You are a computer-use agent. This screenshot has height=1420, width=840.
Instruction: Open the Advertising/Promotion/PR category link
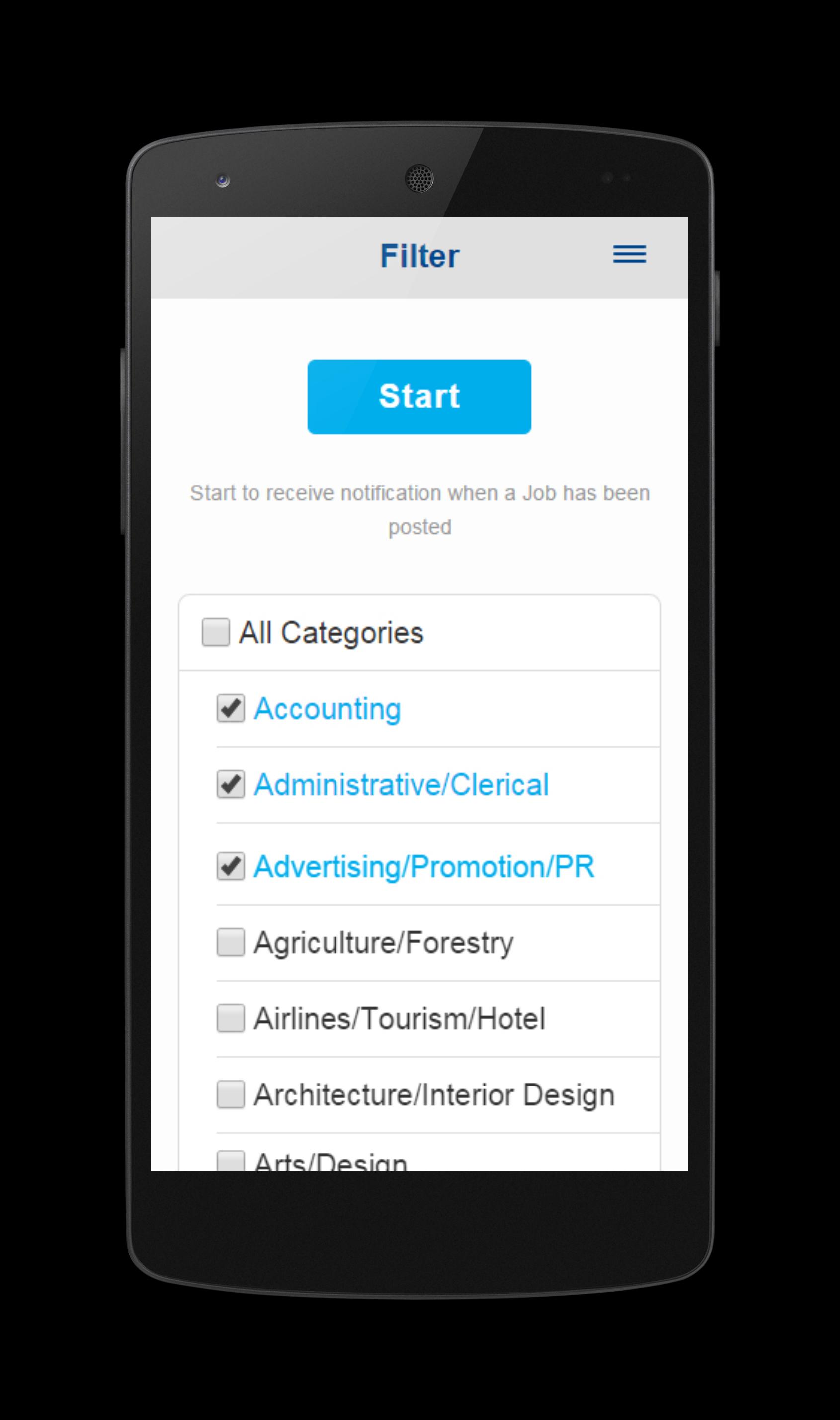pos(424,865)
